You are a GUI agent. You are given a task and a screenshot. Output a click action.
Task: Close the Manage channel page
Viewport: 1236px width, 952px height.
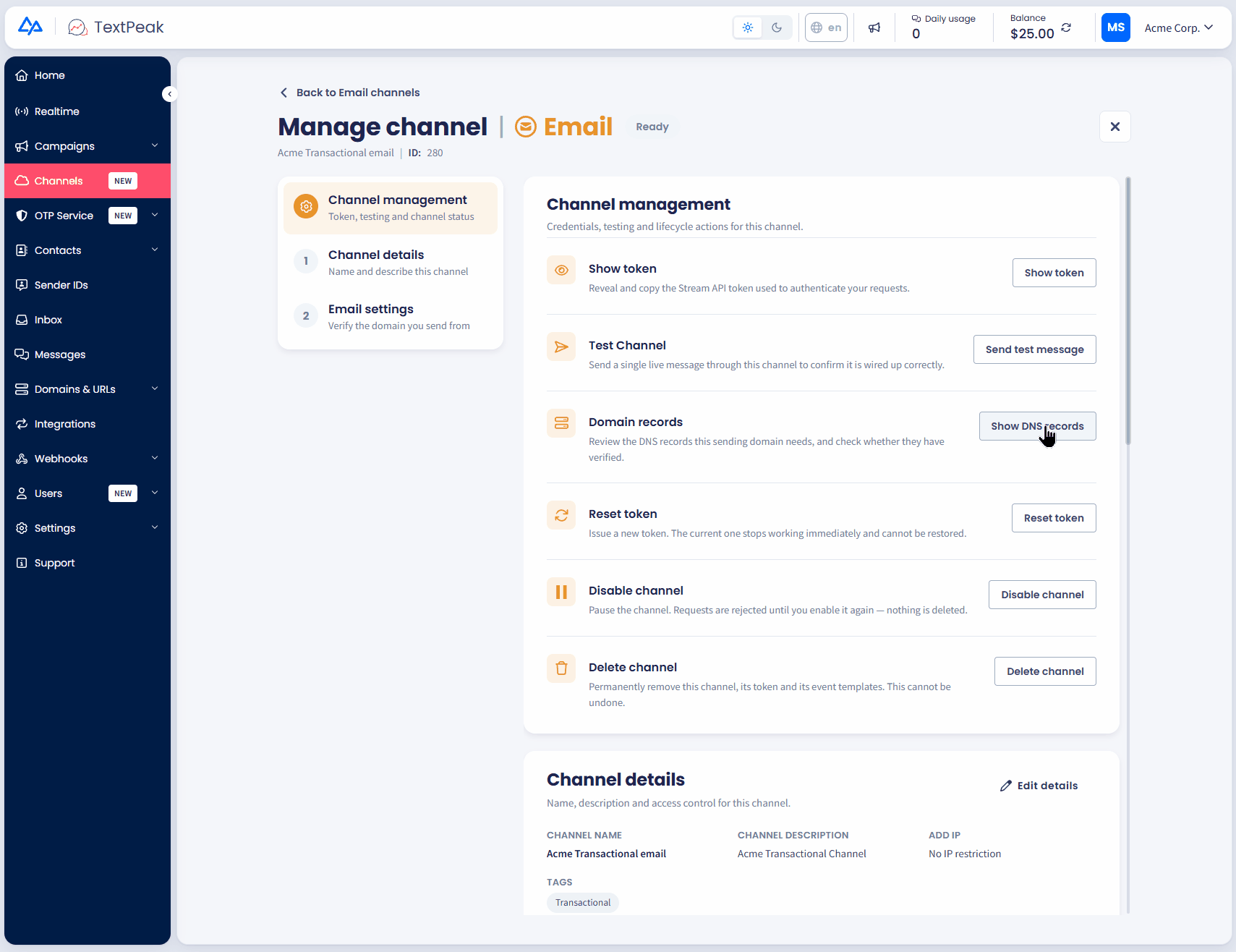[1115, 127]
